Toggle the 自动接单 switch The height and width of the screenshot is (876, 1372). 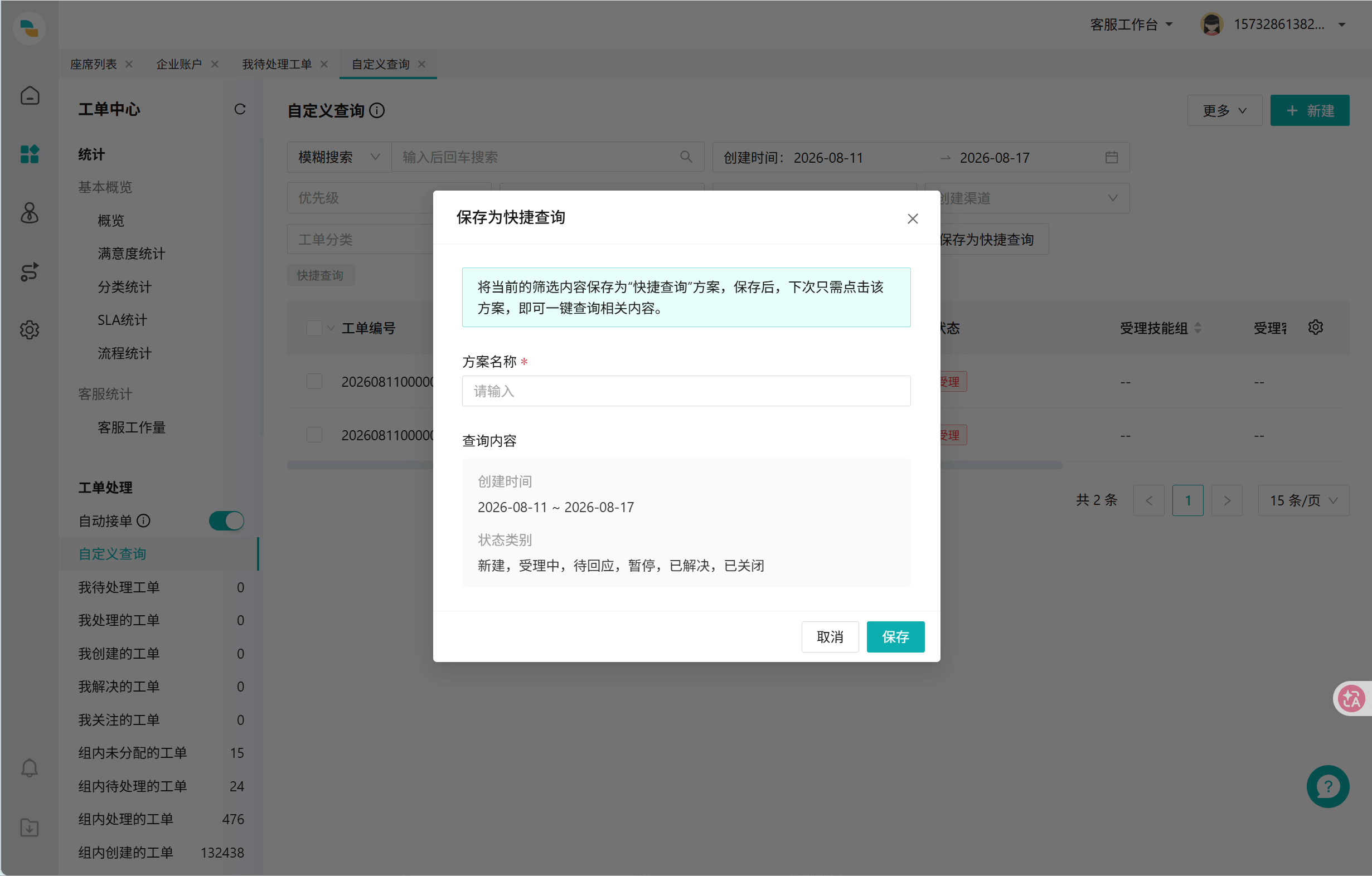[226, 520]
